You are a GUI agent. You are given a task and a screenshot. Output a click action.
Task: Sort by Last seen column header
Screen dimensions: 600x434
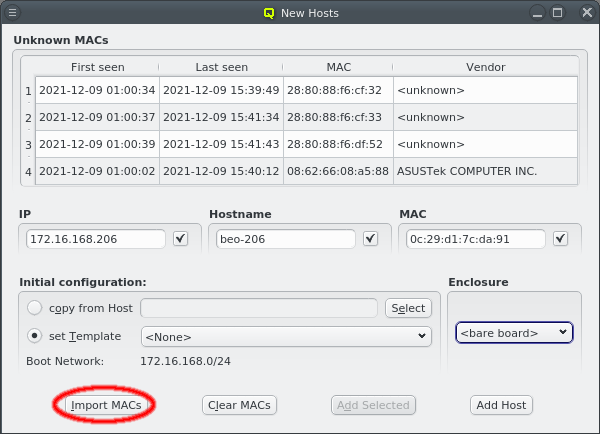tap(221, 67)
